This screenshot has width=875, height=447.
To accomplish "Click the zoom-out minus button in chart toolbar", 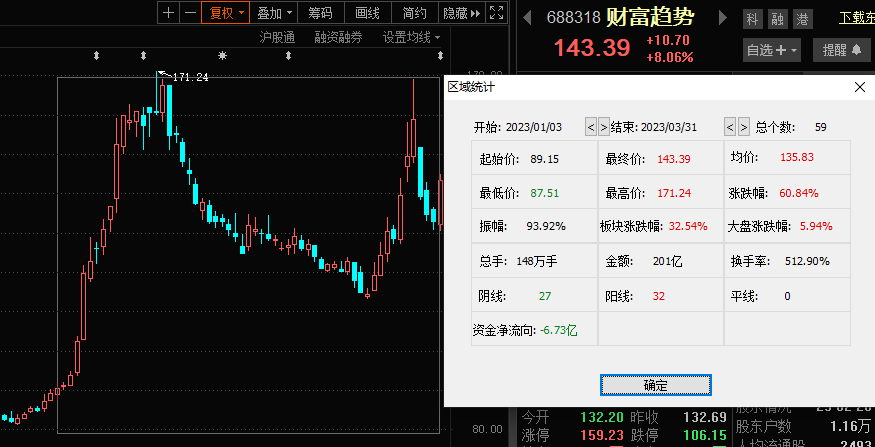I will (x=187, y=13).
